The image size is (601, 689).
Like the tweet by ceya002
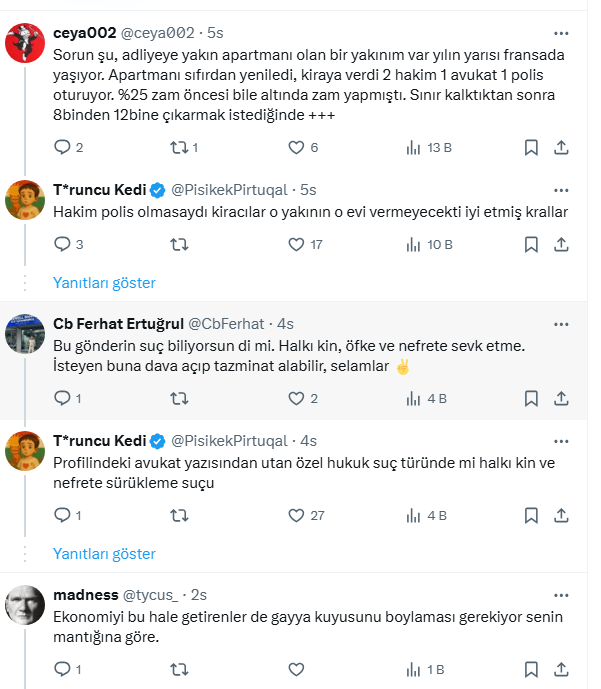tap(296, 147)
